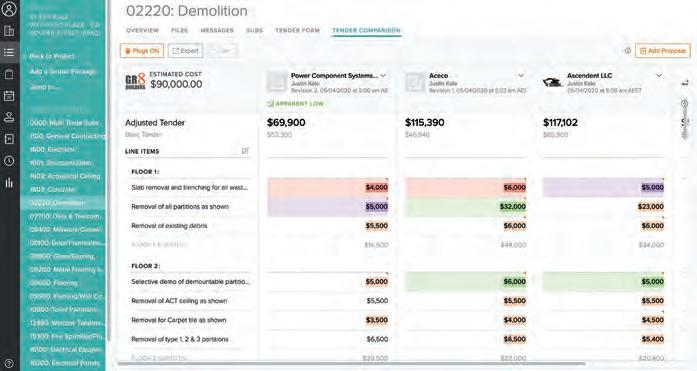Expand the Ascendent LLC dropdown chevron
Image resolution: width=697 pixels, height=371 pixels.
point(659,76)
